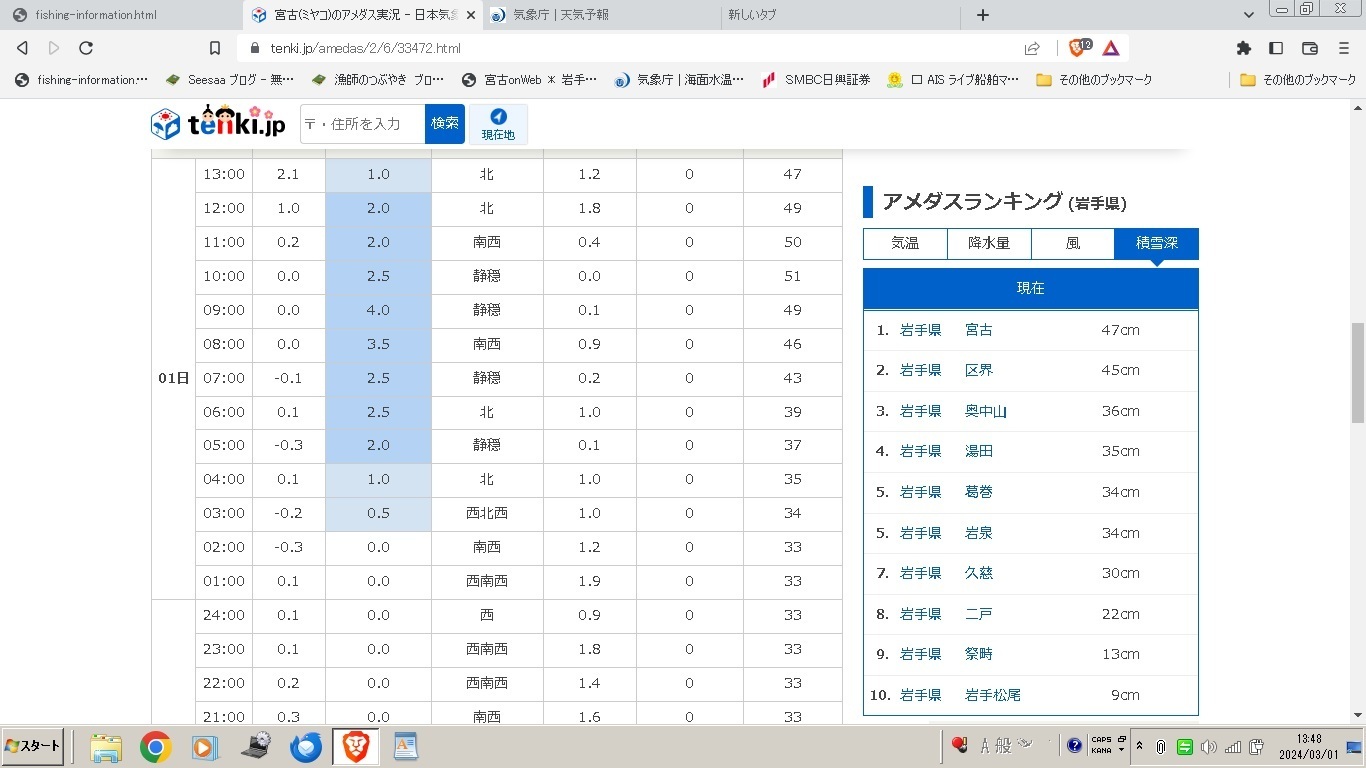This screenshot has width=1366, height=768.
Task: Select the 気温 ranking tab
Action: click(x=905, y=243)
